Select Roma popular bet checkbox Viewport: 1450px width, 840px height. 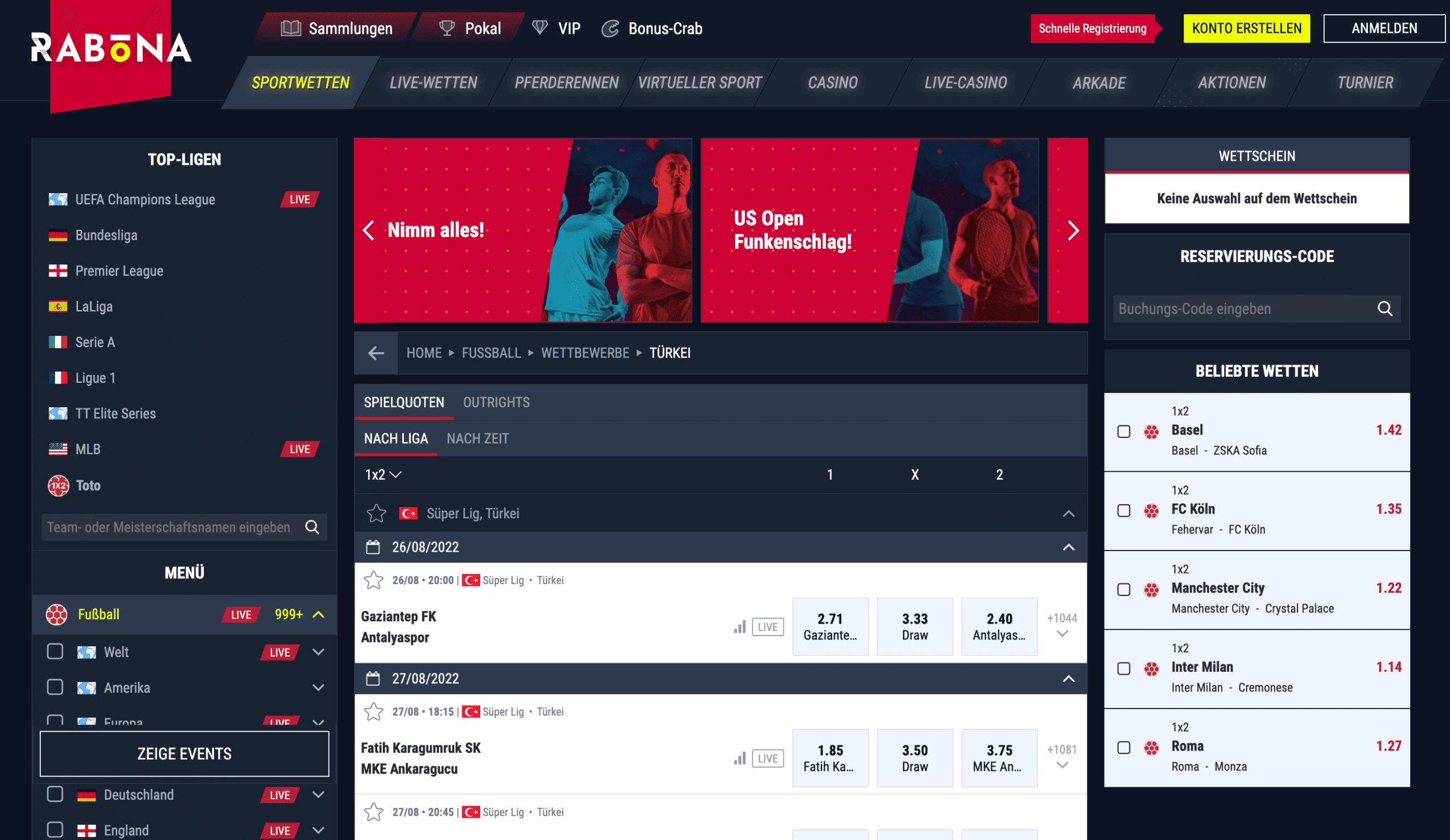[x=1123, y=747]
